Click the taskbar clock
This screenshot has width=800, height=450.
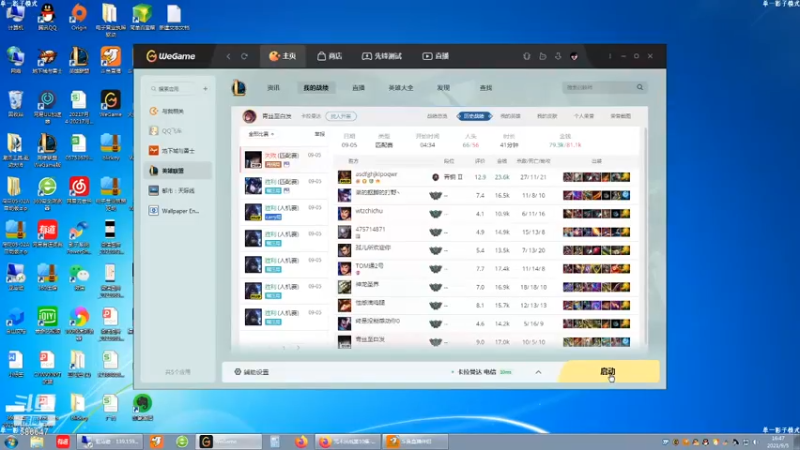779,442
